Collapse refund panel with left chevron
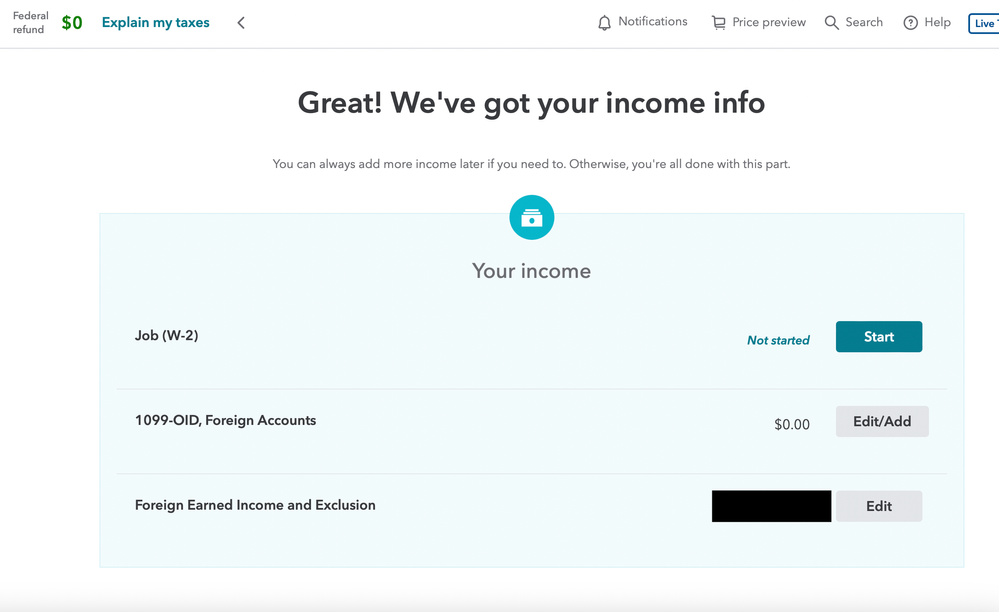999x612 pixels. 241,23
